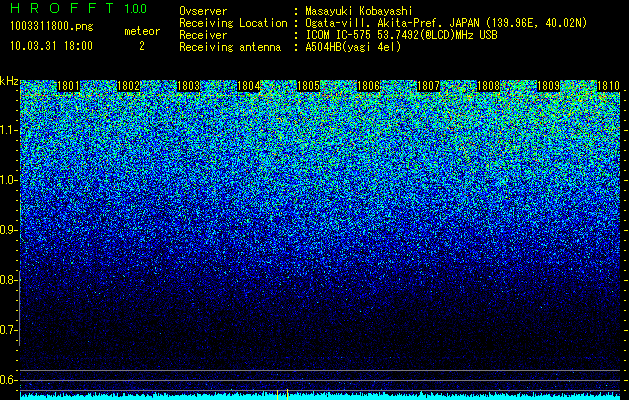629x400 pixels.
Task: Click the 1806 time marker
Action: [369, 86]
